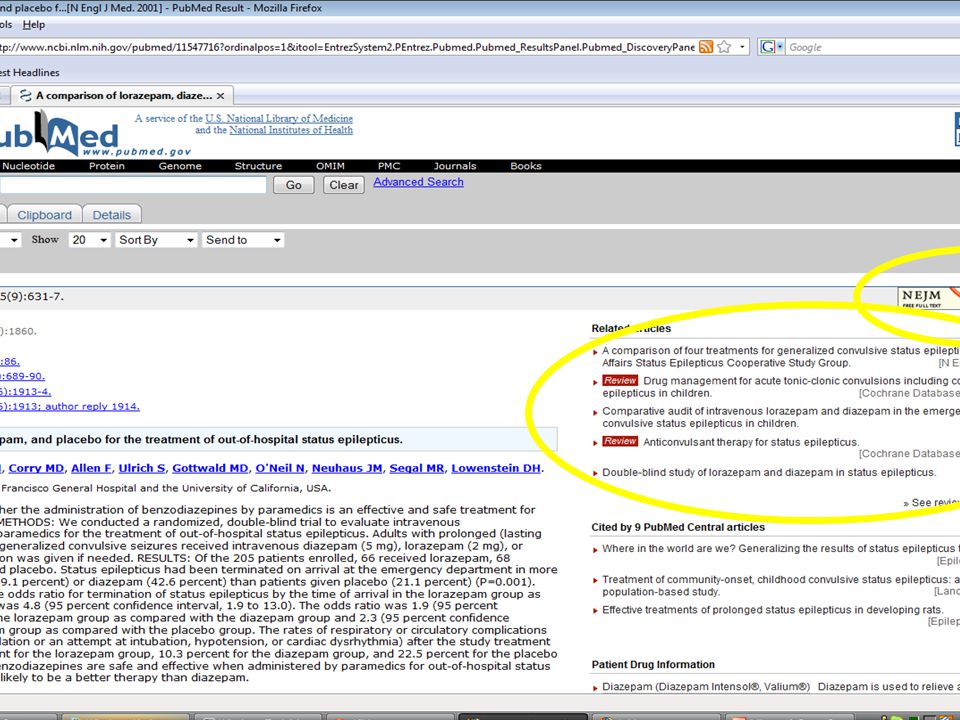The image size is (960, 720).
Task: Open the Show 20 items dropdown
Action: pos(89,240)
